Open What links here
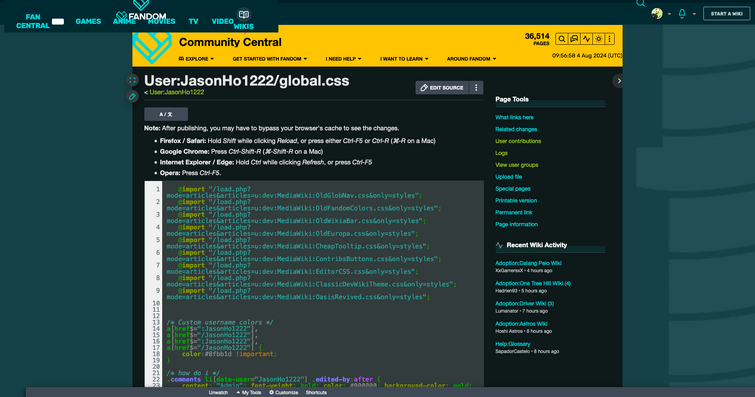Viewport: 755px width, 397px height. (514, 117)
